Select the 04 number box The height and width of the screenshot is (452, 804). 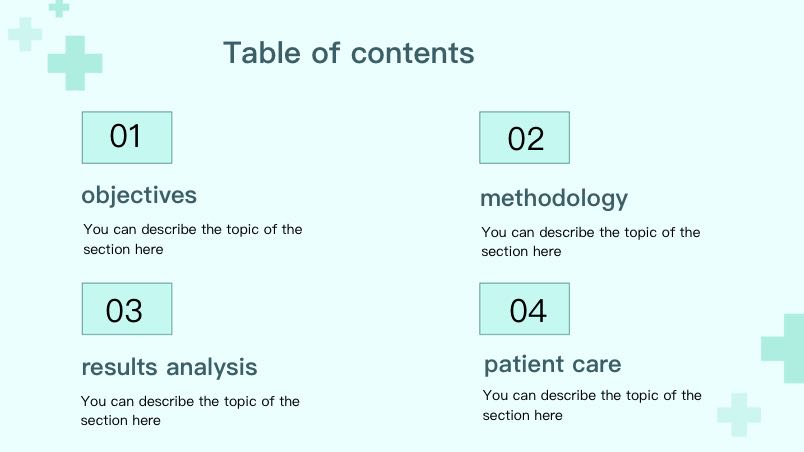tap(525, 309)
